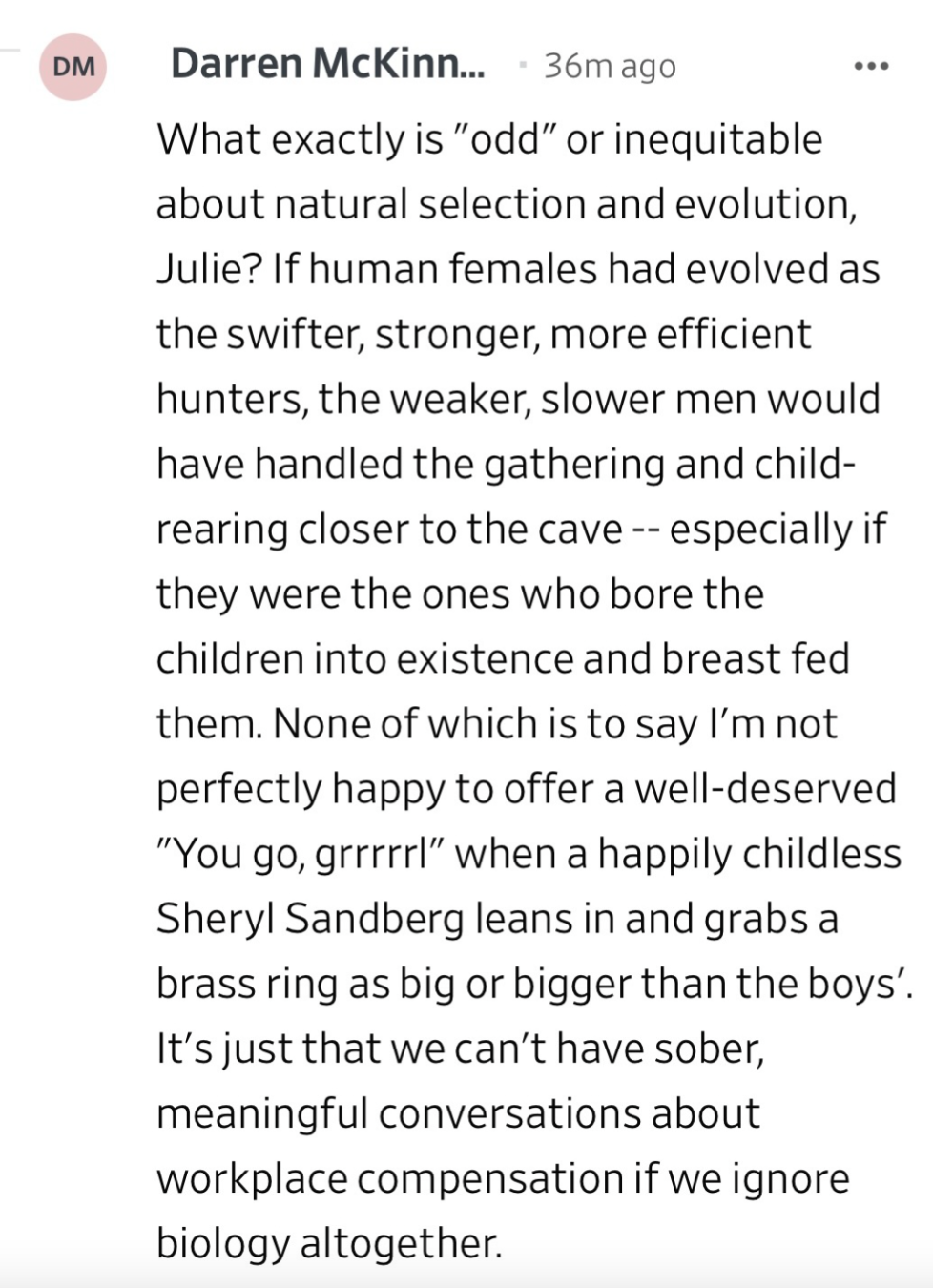Click the word inequitable in first line
The width and height of the screenshot is (933, 1288).
coord(717,139)
